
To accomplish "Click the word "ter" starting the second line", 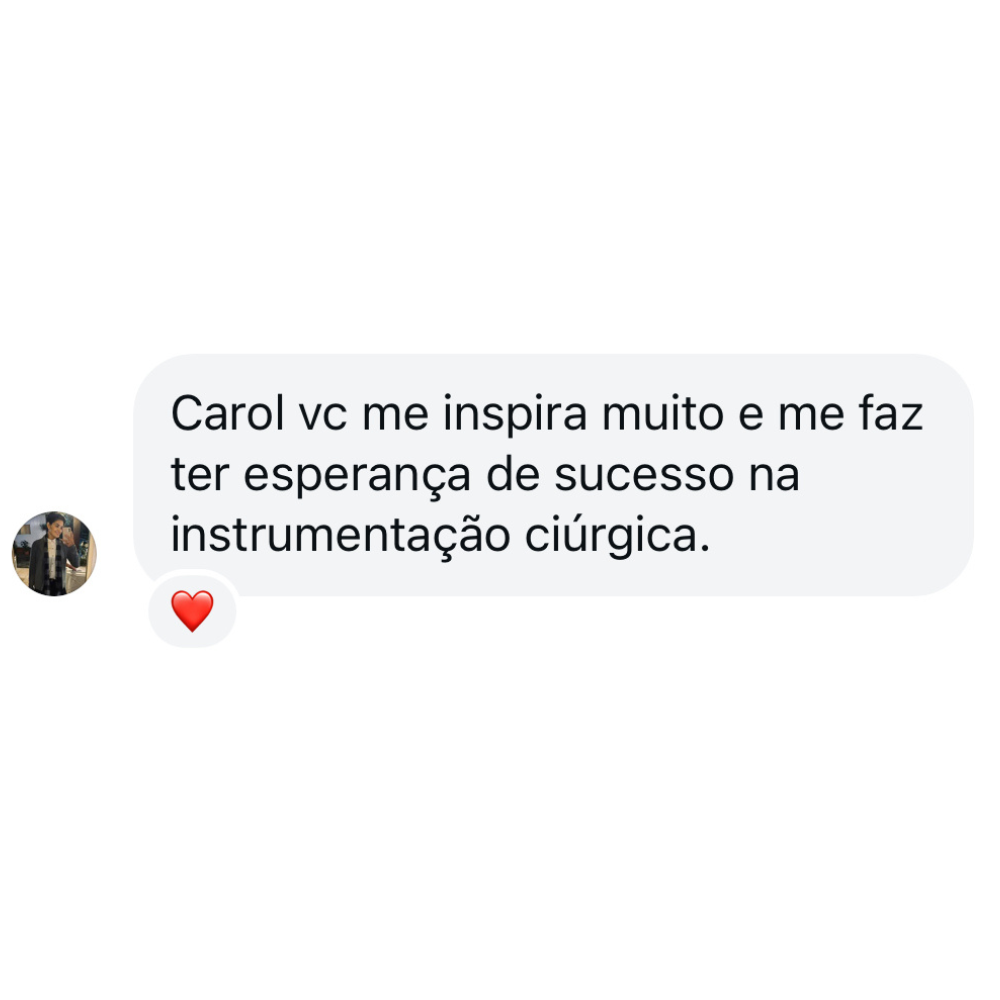I will (x=200, y=476).
